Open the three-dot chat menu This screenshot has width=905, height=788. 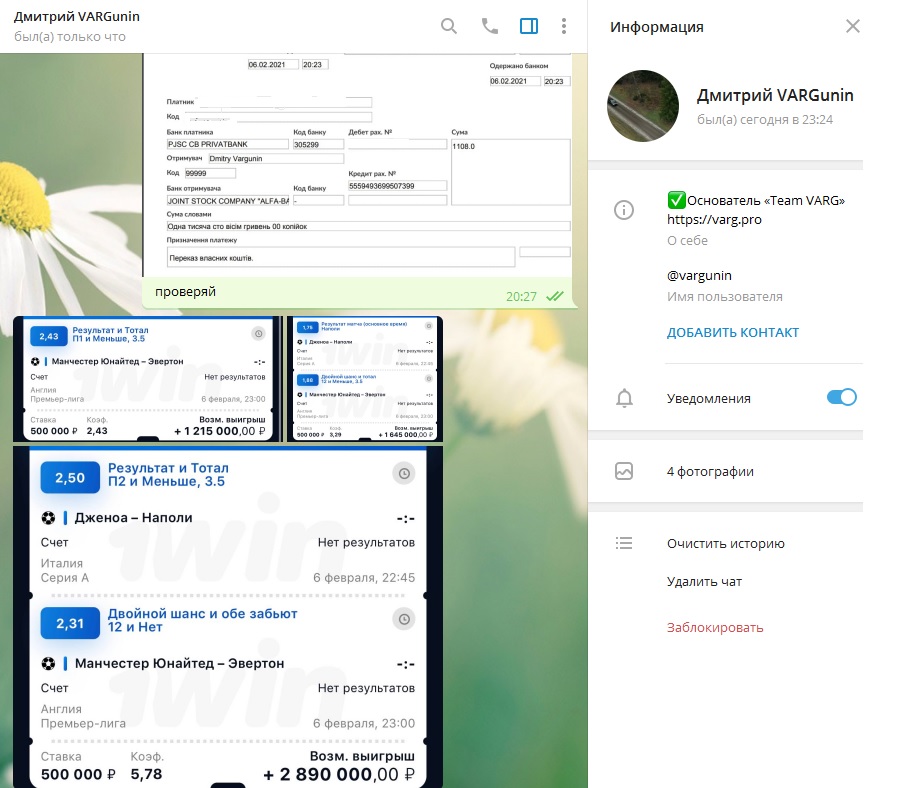tap(564, 26)
